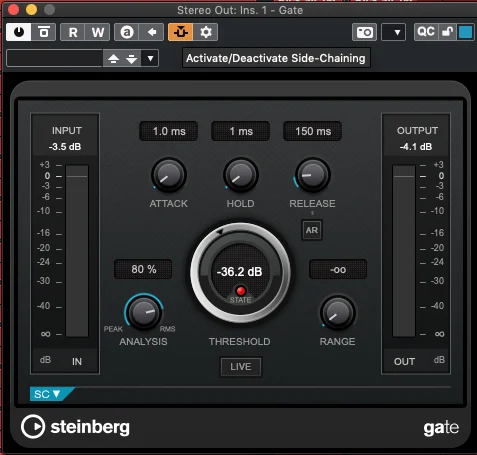
Task: Toggle the A/B settings switch icon
Action: pos(127,32)
